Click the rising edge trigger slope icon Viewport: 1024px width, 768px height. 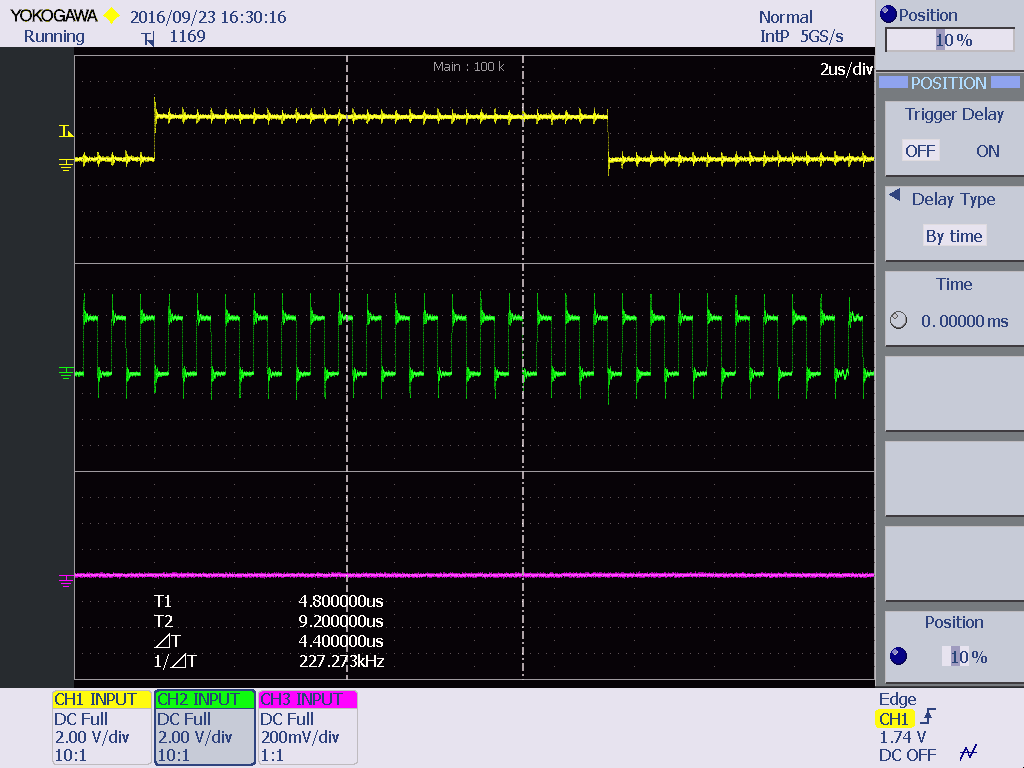pos(928,717)
